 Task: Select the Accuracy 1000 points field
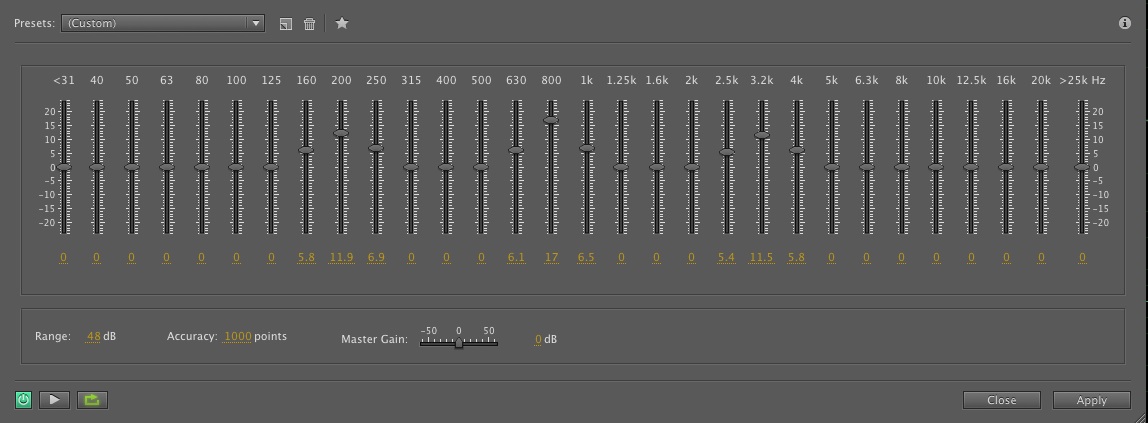point(238,336)
